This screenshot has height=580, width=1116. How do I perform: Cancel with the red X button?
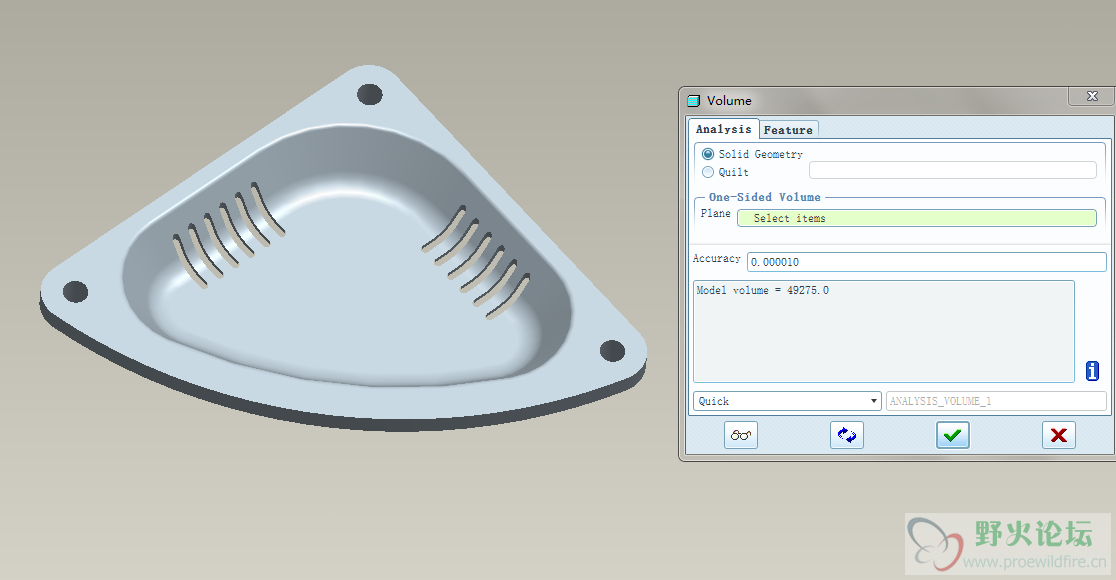(x=1058, y=435)
